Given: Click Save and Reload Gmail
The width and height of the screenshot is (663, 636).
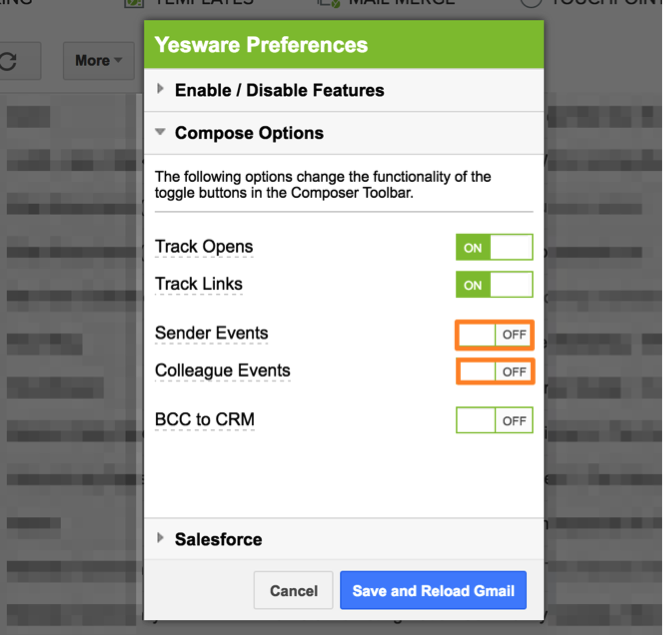Looking at the screenshot, I should click(x=433, y=590).
